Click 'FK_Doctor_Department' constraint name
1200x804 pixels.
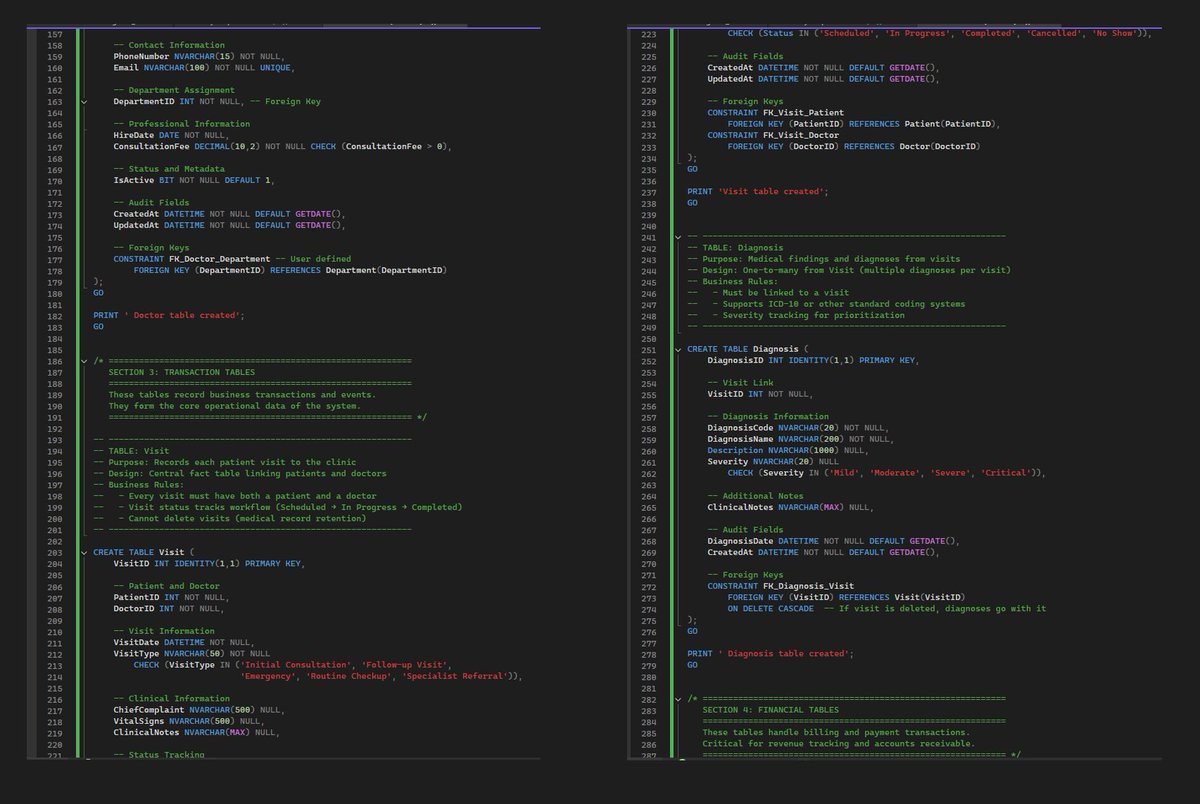point(220,260)
